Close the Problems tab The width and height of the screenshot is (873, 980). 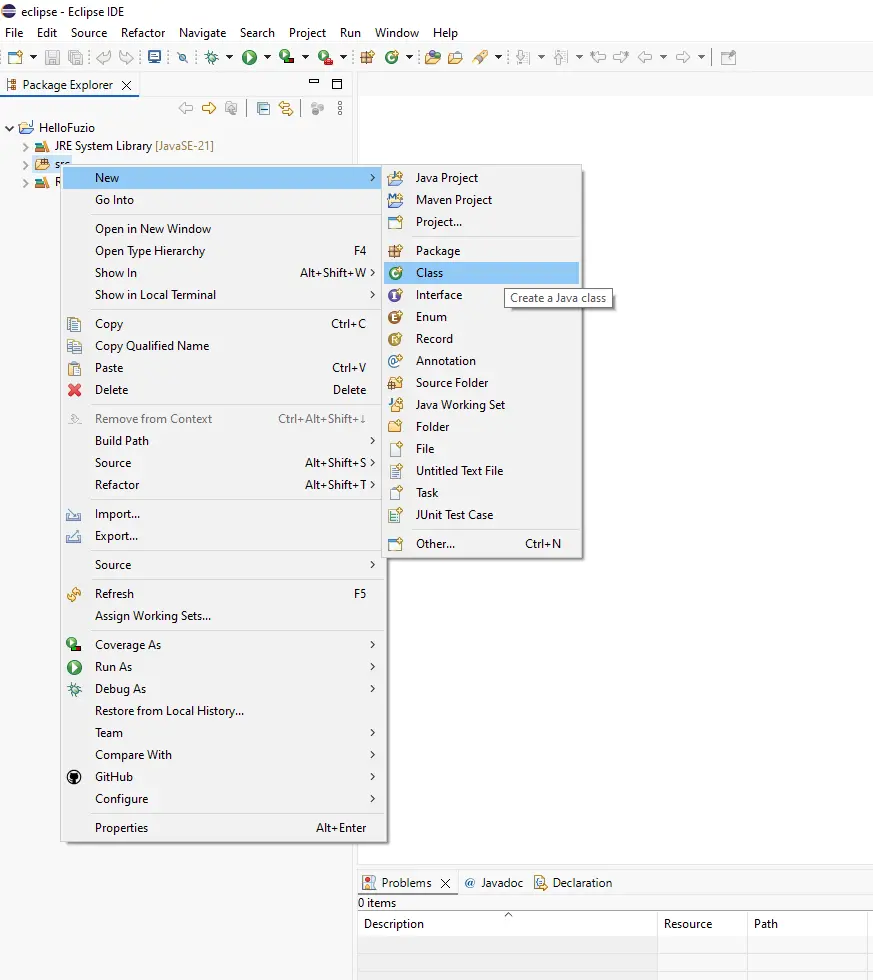[446, 884]
